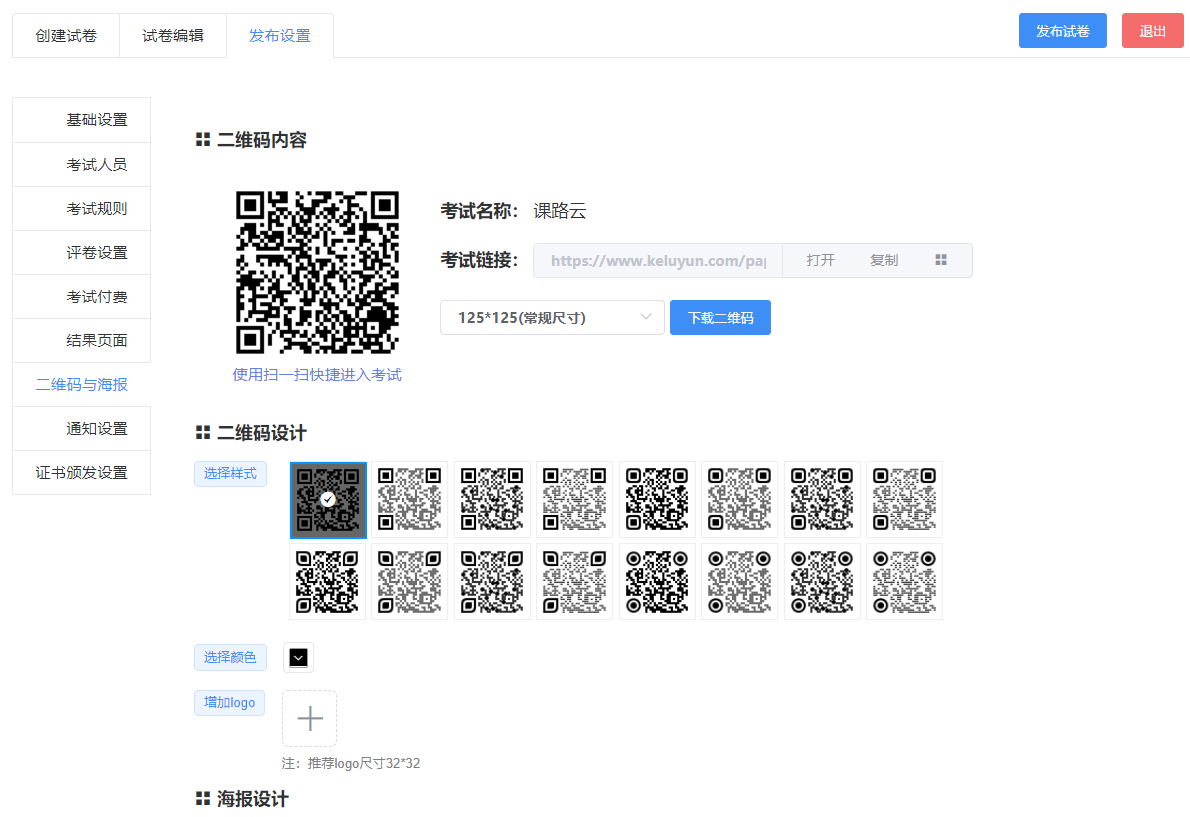Click the 发布试卷 button
The width and height of the screenshot is (1190, 817).
pyautogui.click(x=1062, y=31)
